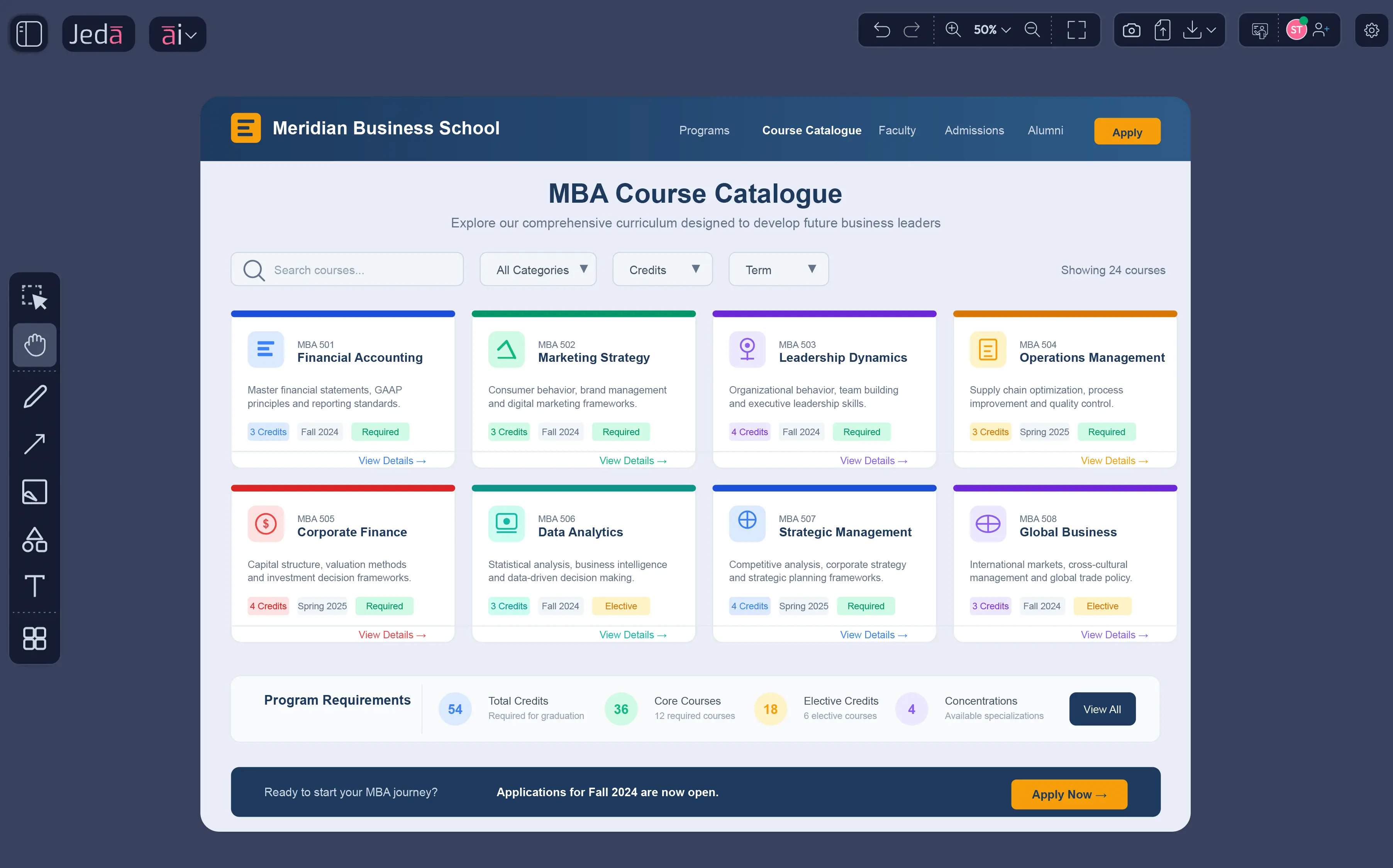This screenshot has height=868, width=1393.
Task: Click the search courses input field
Action: point(347,269)
